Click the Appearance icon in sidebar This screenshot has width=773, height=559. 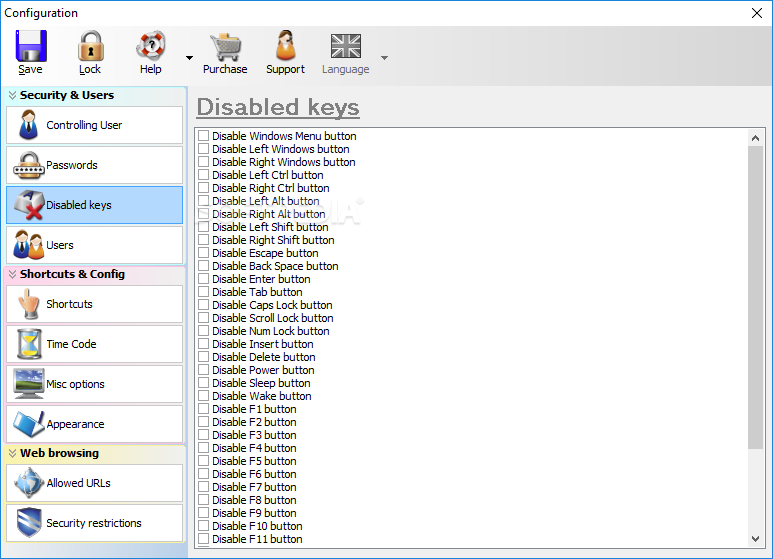tap(29, 424)
